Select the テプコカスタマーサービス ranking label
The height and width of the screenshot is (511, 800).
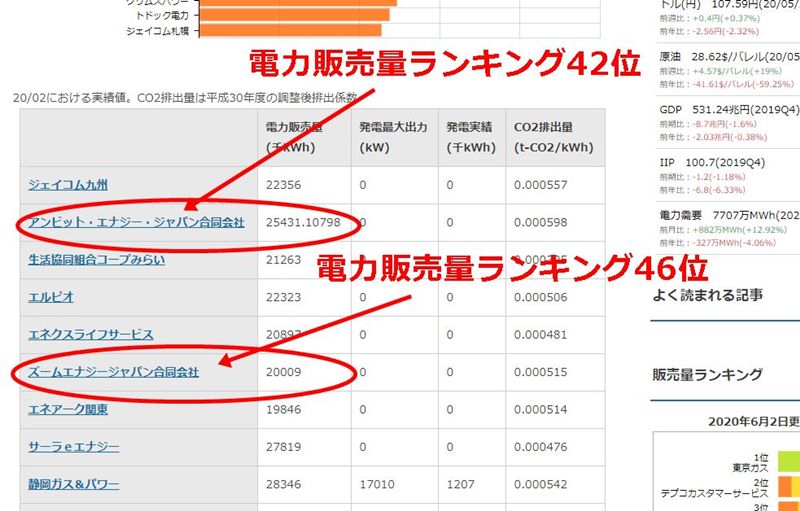coord(714,493)
